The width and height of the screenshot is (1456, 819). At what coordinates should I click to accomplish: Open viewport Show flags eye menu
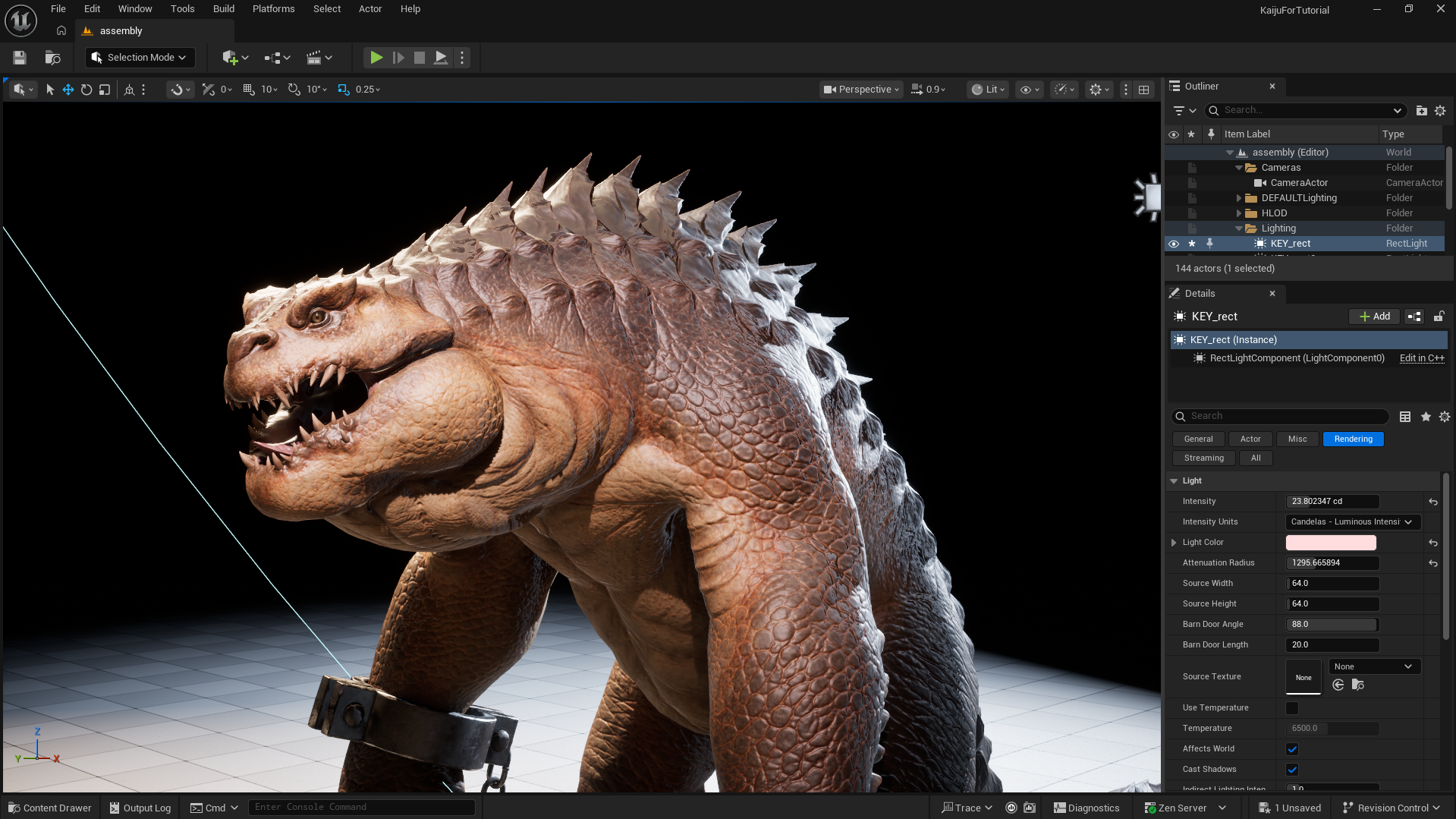(1030, 90)
